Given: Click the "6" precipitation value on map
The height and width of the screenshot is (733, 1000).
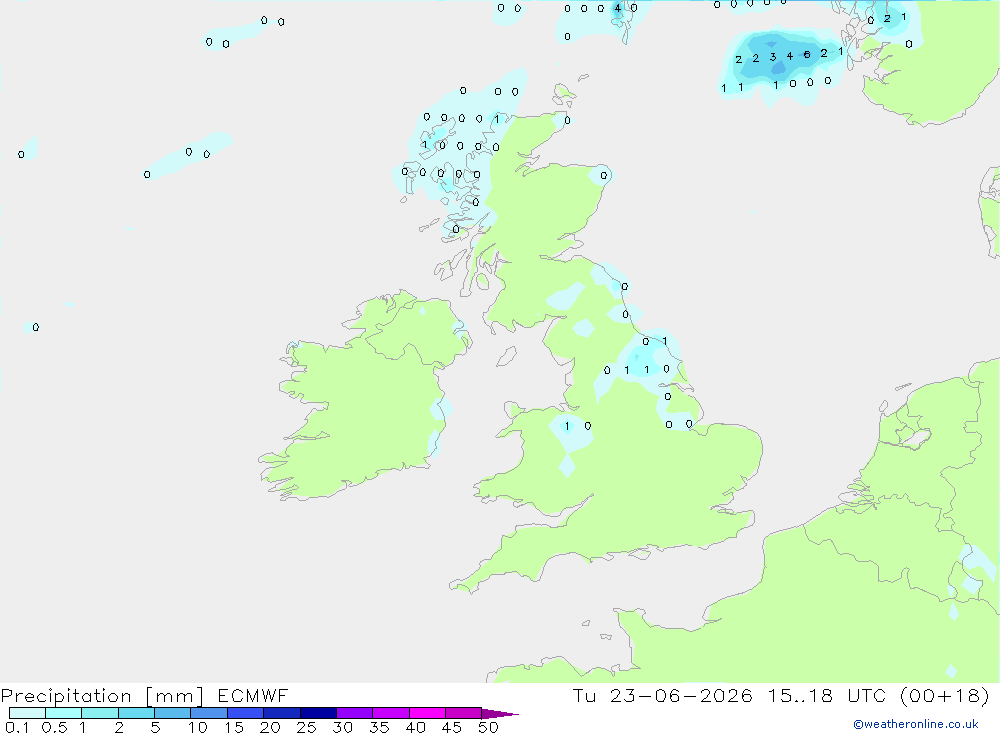Looking at the screenshot, I should pyautogui.click(x=807, y=55).
